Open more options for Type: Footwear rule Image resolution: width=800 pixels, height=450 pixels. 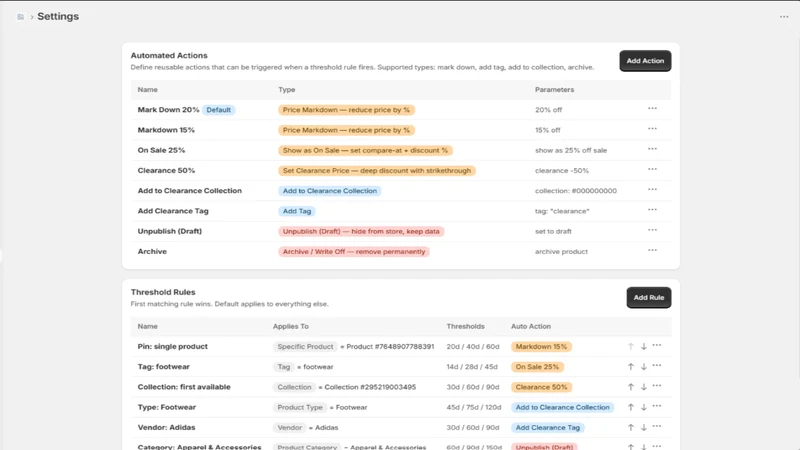click(x=657, y=407)
